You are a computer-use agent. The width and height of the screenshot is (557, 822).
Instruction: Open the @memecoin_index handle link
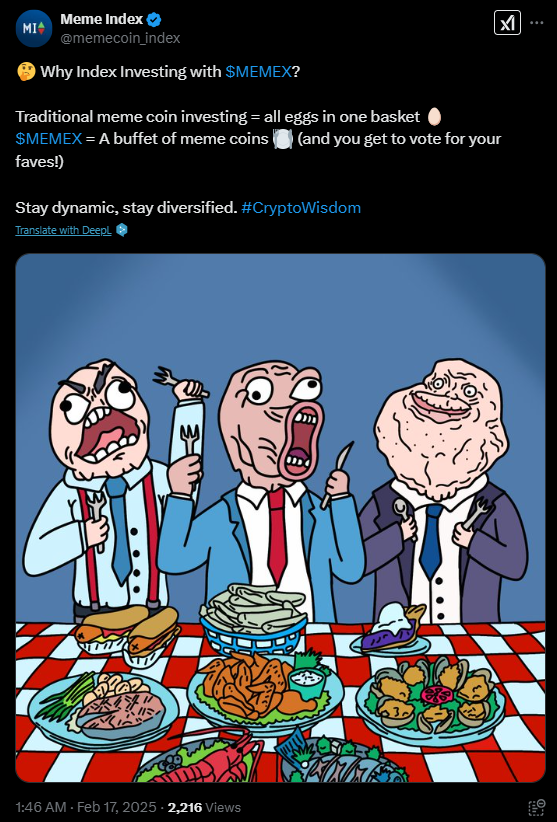120,38
